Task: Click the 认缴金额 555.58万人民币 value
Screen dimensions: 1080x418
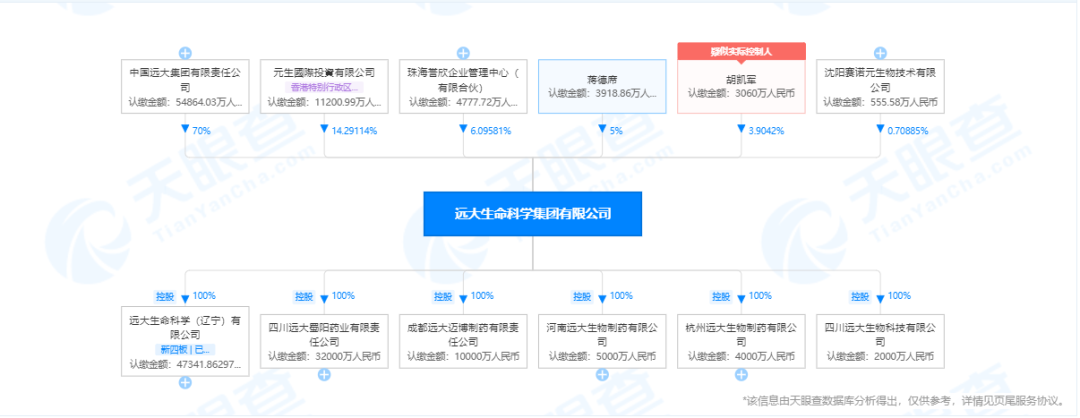Action: click(880, 102)
